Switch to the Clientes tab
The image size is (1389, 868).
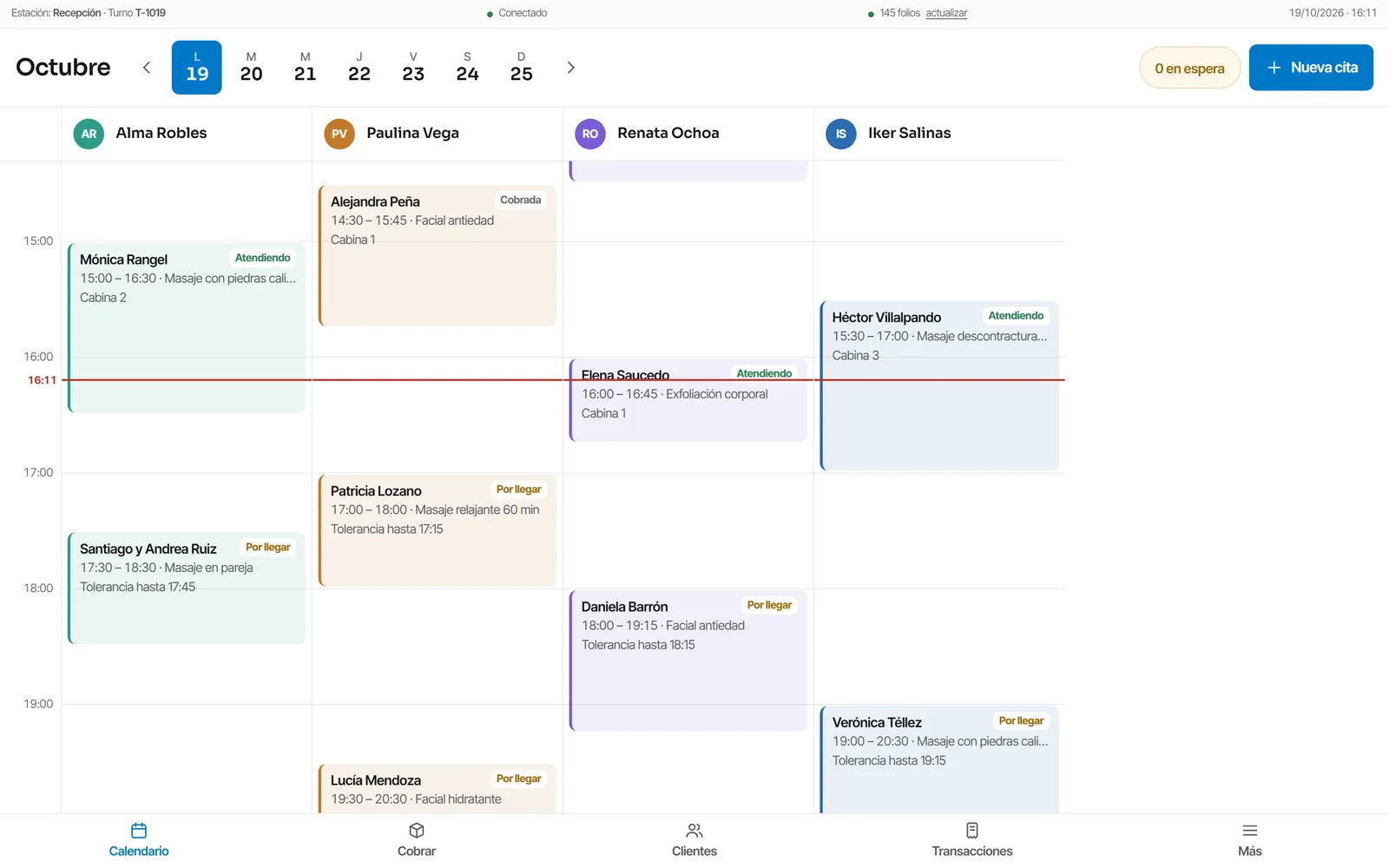pos(694,840)
